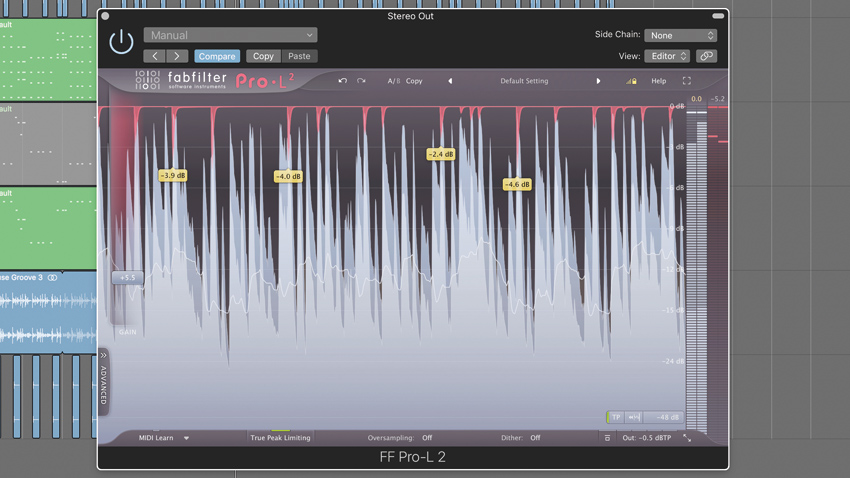
Task: Open the View Editor dropdown
Action: pyautogui.click(x=667, y=56)
